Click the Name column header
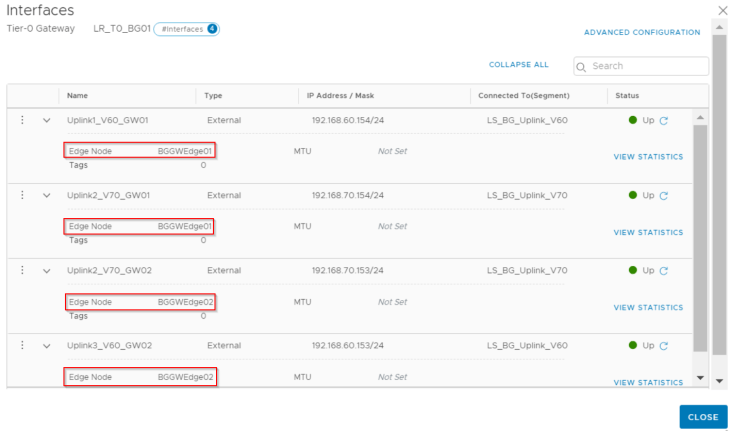The height and width of the screenshot is (431, 730). pyautogui.click(x=78, y=96)
